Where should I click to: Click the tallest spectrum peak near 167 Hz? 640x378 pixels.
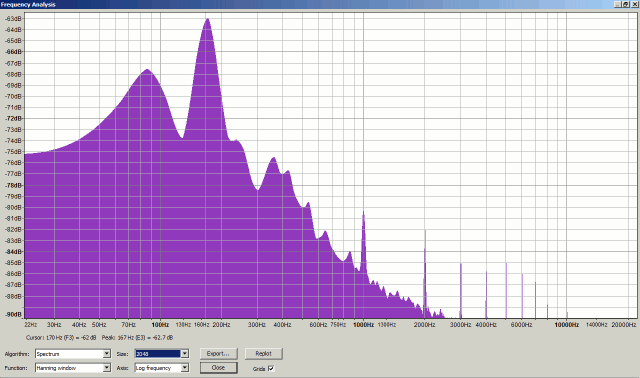[x=207, y=20]
